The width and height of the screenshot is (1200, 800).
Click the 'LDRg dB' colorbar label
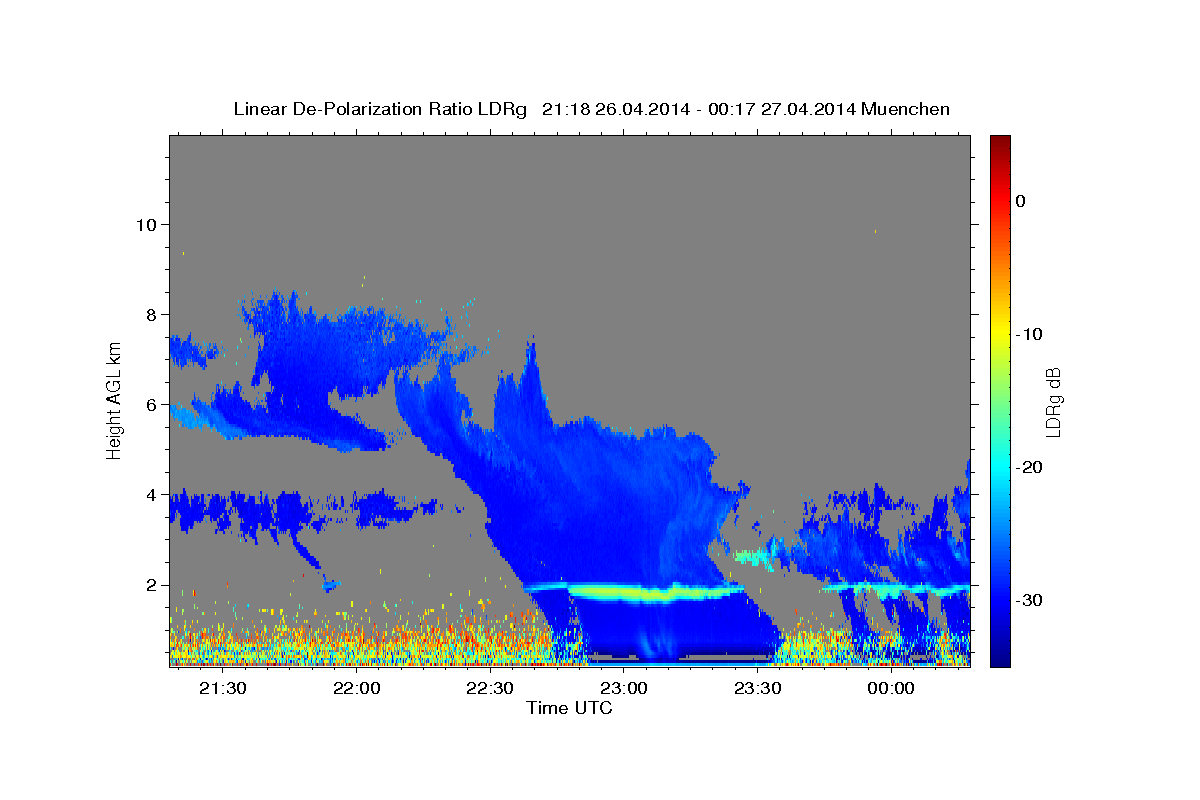click(1052, 402)
